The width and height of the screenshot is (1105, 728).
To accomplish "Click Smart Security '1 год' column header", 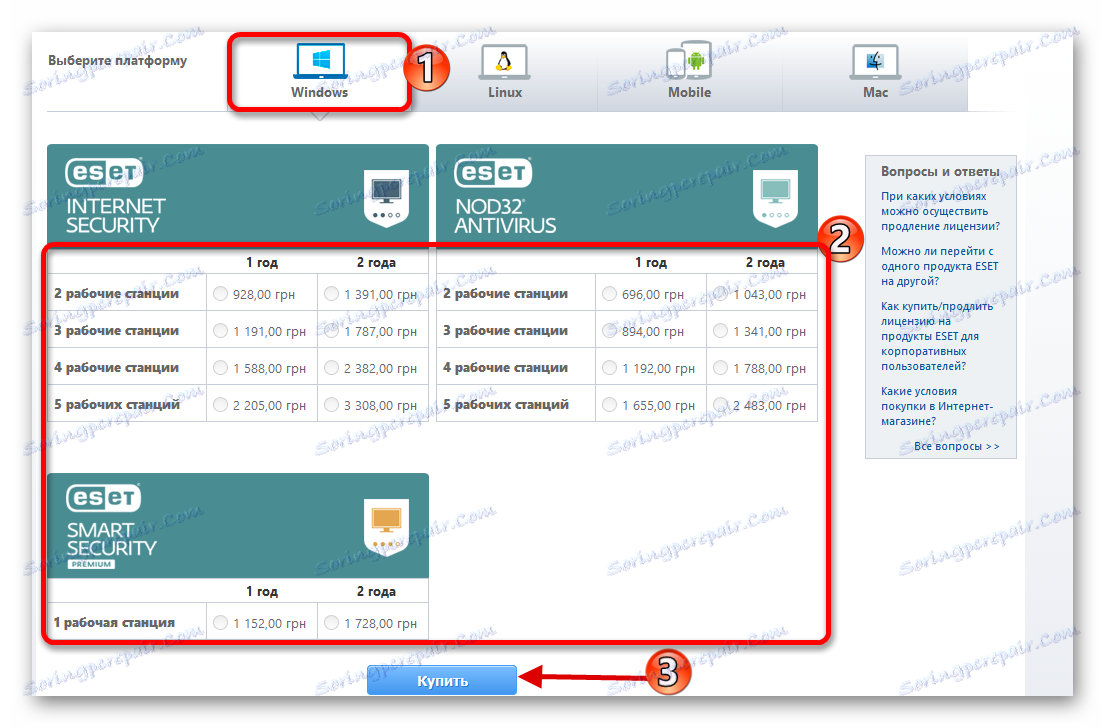I will pyautogui.click(x=261, y=592).
